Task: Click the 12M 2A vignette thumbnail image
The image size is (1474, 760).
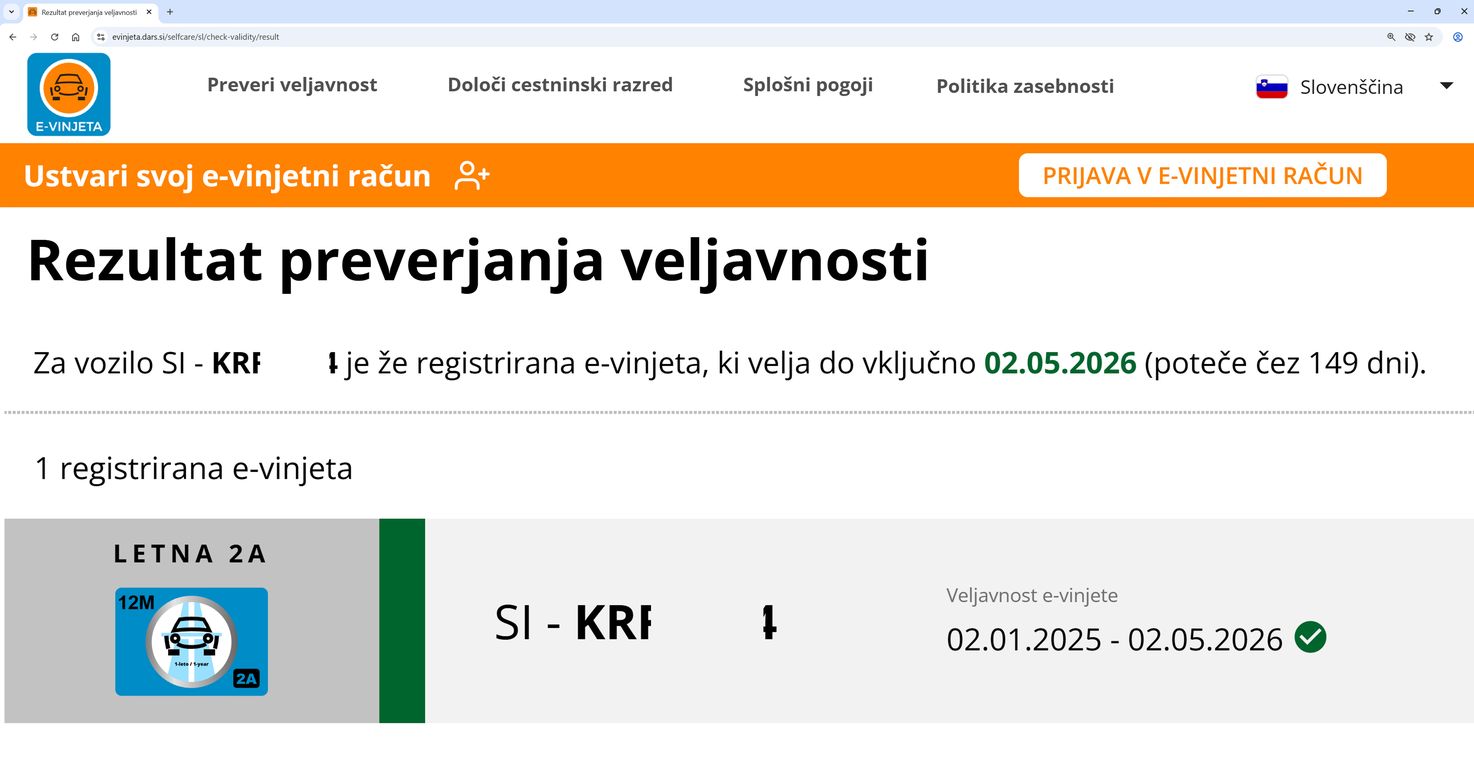Action: click(x=191, y=641)
